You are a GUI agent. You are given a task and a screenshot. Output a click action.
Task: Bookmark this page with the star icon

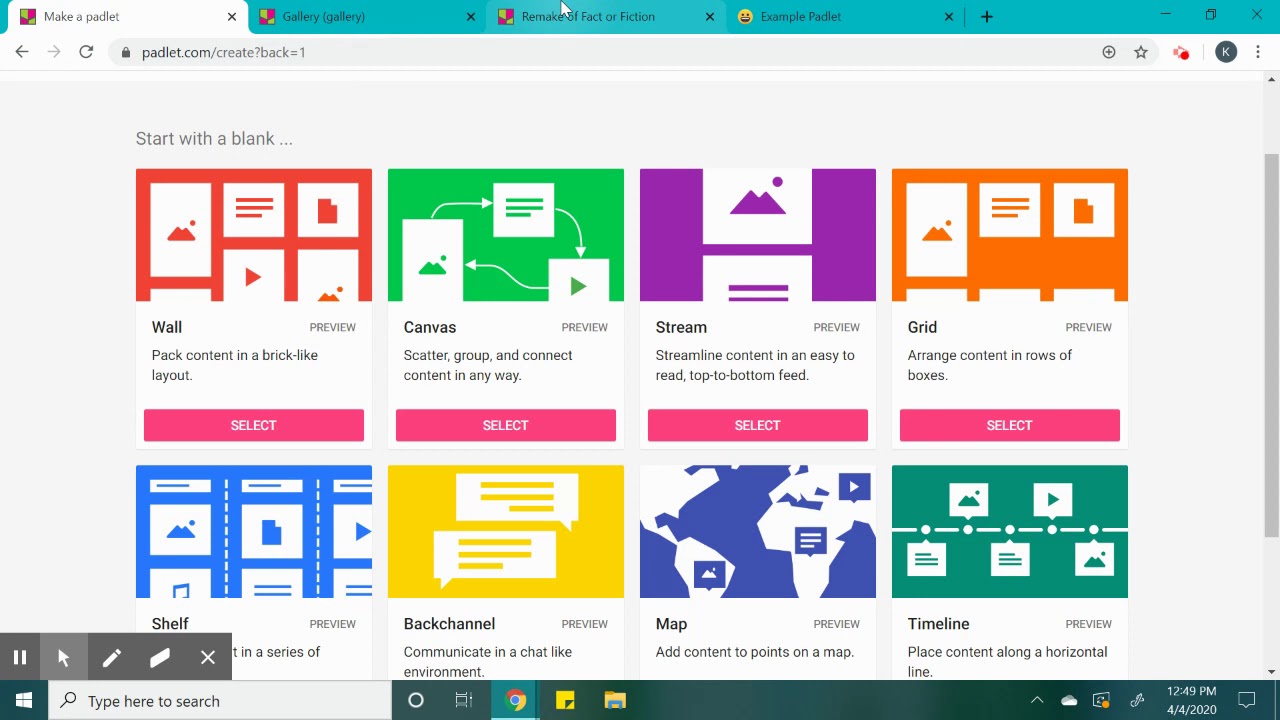pyautogui.click(x=1141, y=52)
